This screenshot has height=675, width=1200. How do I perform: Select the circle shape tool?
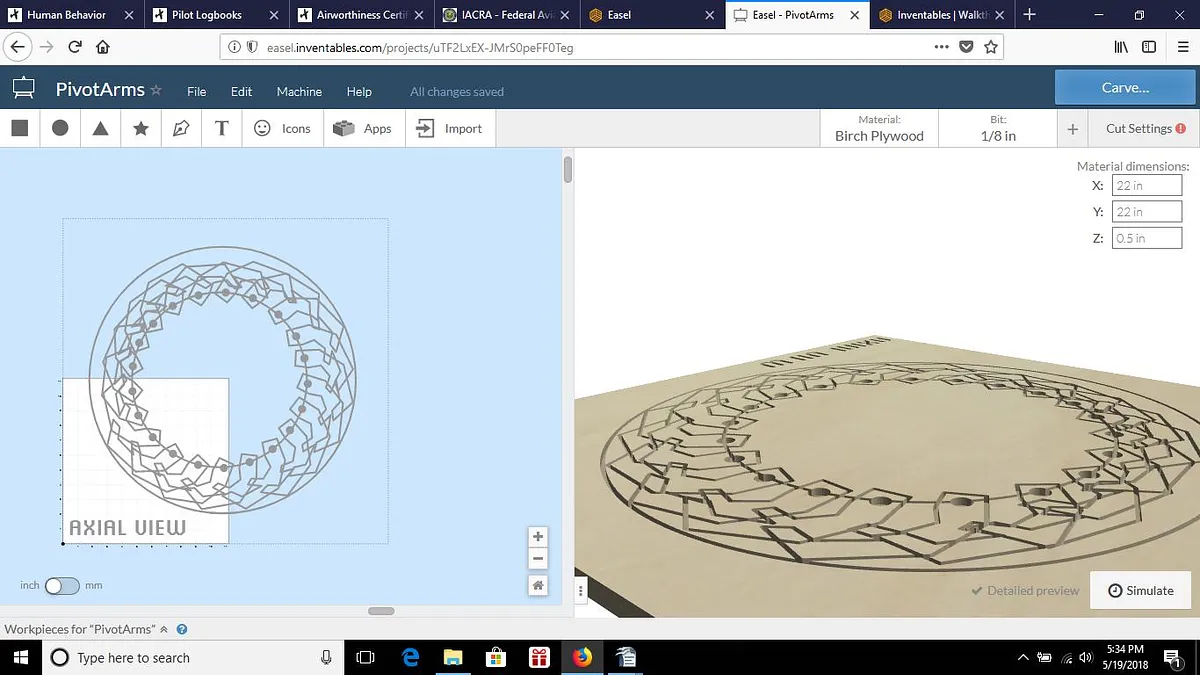pos(60,128)
